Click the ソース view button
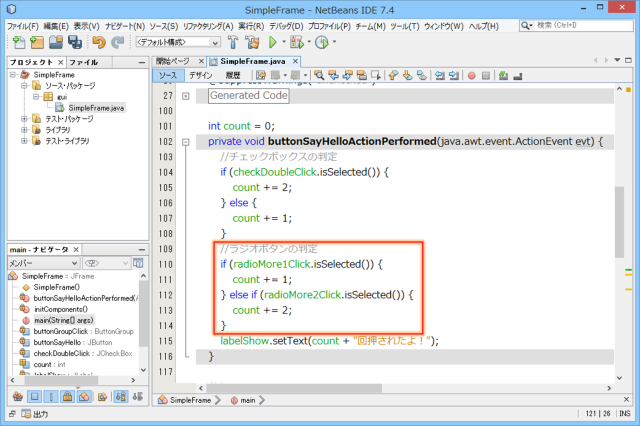Image resolution: width=640 pixels, height=426 pixels. (168, 75)
